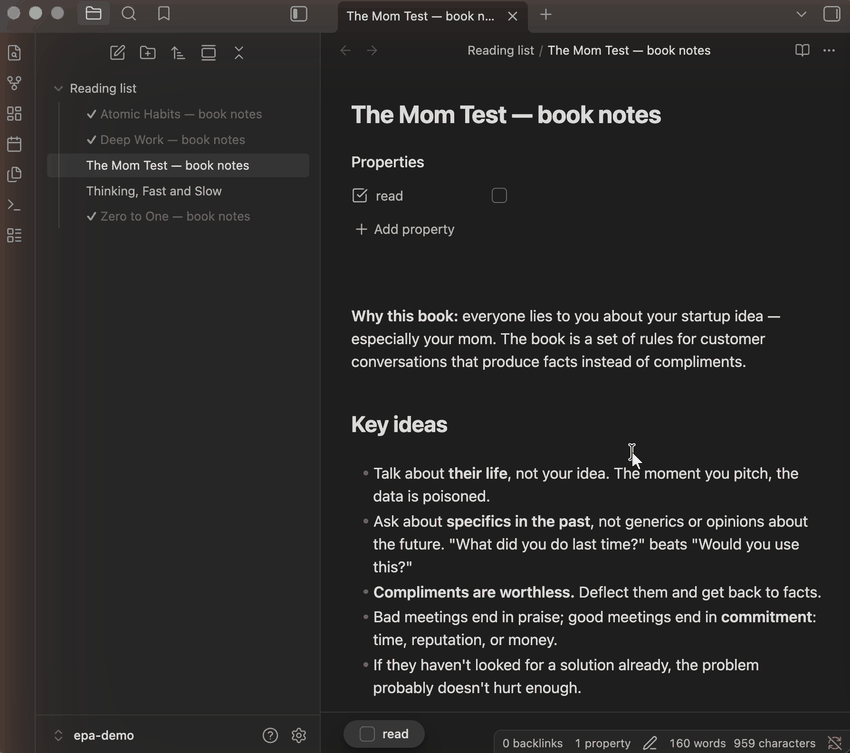This screenshot has height=753, width=850.
Task: Click the read property name field
Action: pyautogui.click(x=389, y=196)
